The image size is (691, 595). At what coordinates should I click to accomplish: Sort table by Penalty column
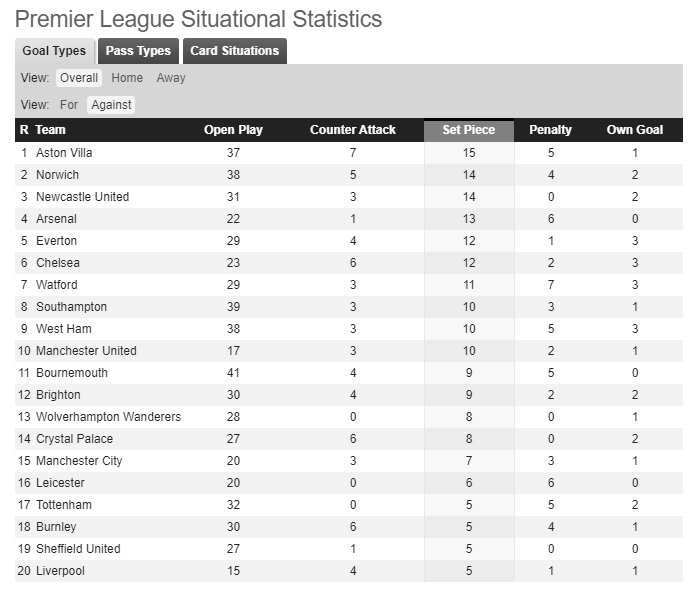(x=550, y=130)
